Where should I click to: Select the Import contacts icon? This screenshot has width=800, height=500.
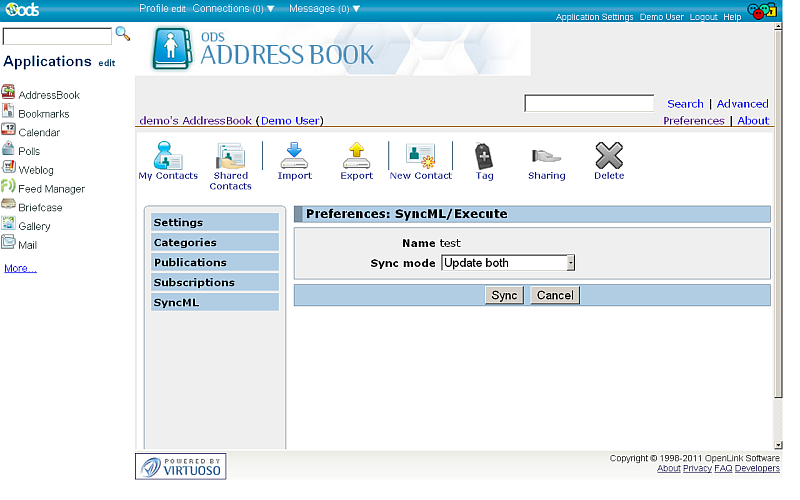click(294, 156)
